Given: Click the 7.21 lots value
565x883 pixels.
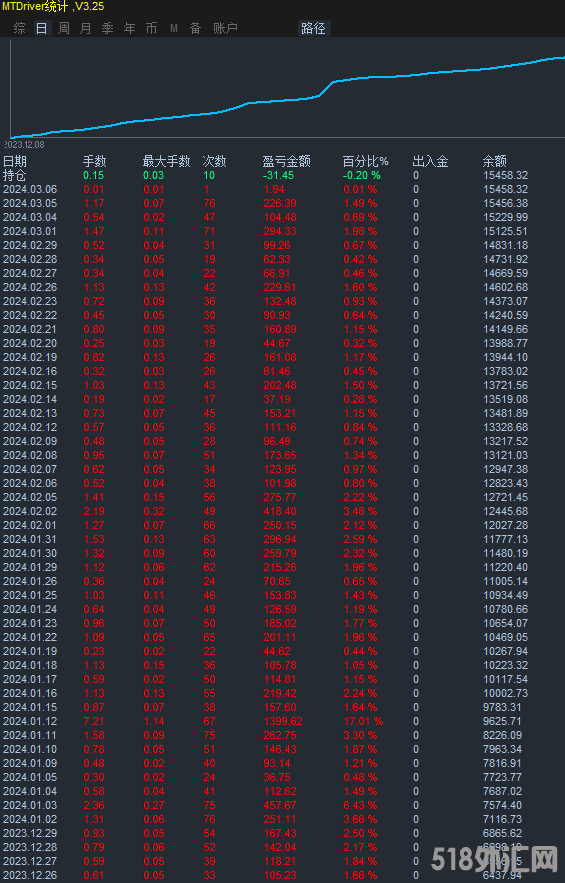Looking at the screenshot, I should [x=94, y=721].
